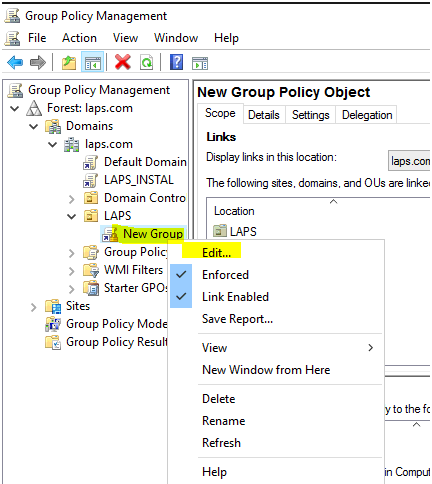Choose Help from context menu
The width and height of the screenshot is (432, 484).
[x=276, y=472]
